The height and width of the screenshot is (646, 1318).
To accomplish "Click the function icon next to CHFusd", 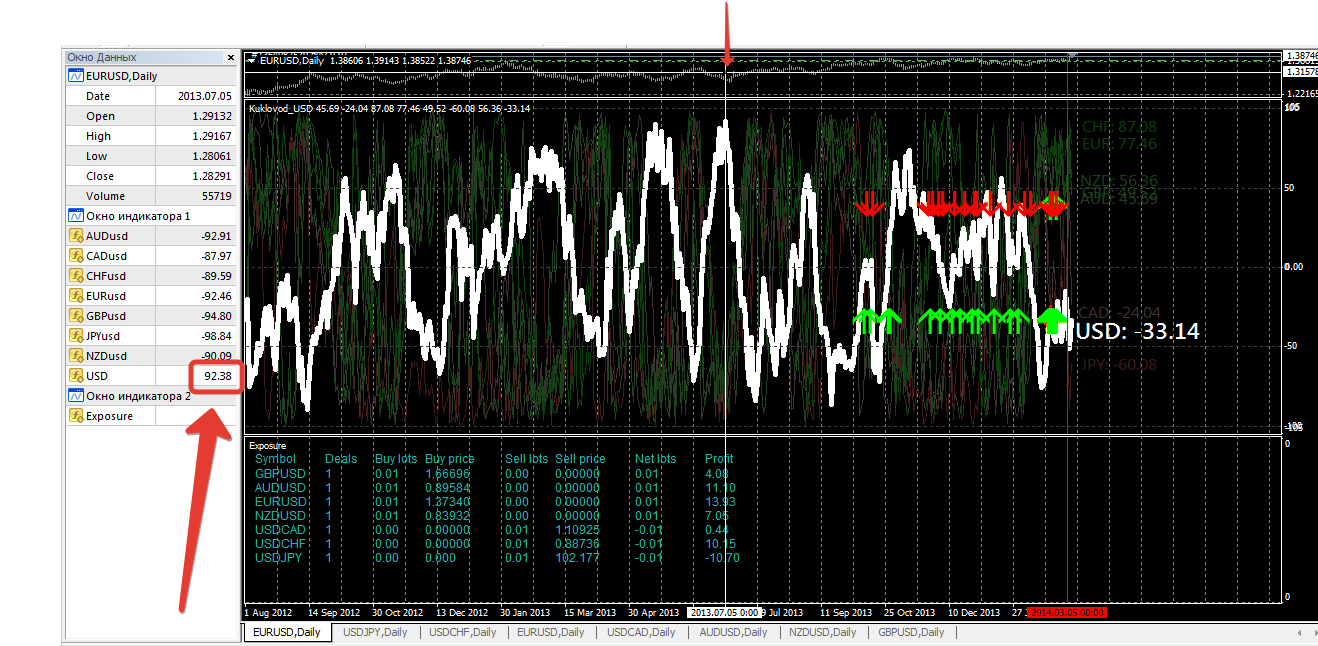I will [75, 276].
